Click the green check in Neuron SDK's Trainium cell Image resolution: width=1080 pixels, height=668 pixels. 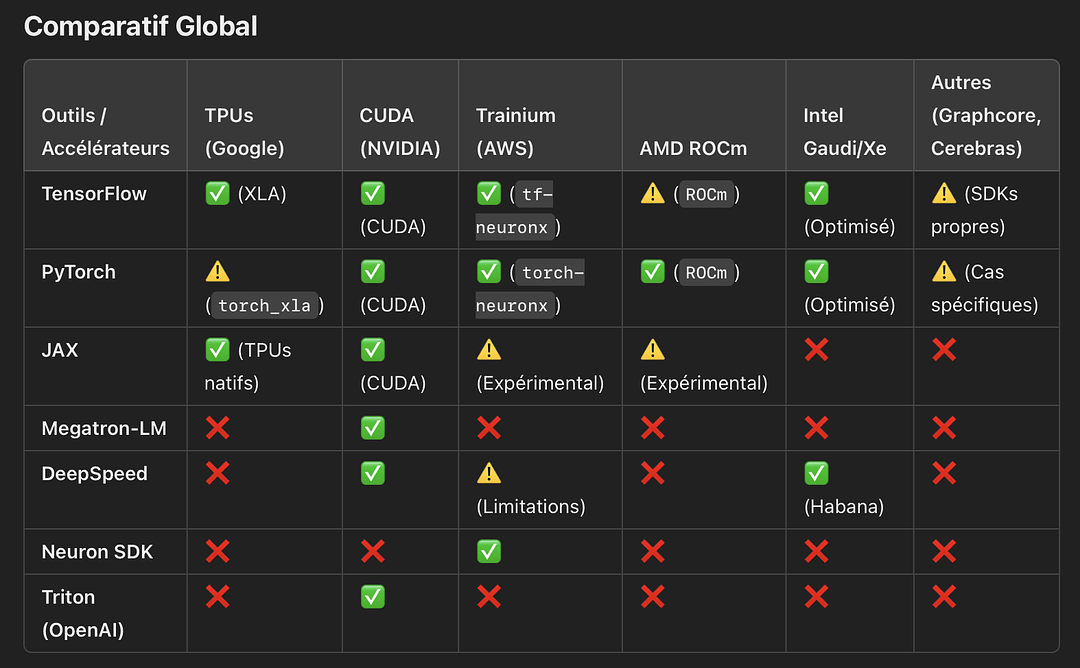[489, 551]
